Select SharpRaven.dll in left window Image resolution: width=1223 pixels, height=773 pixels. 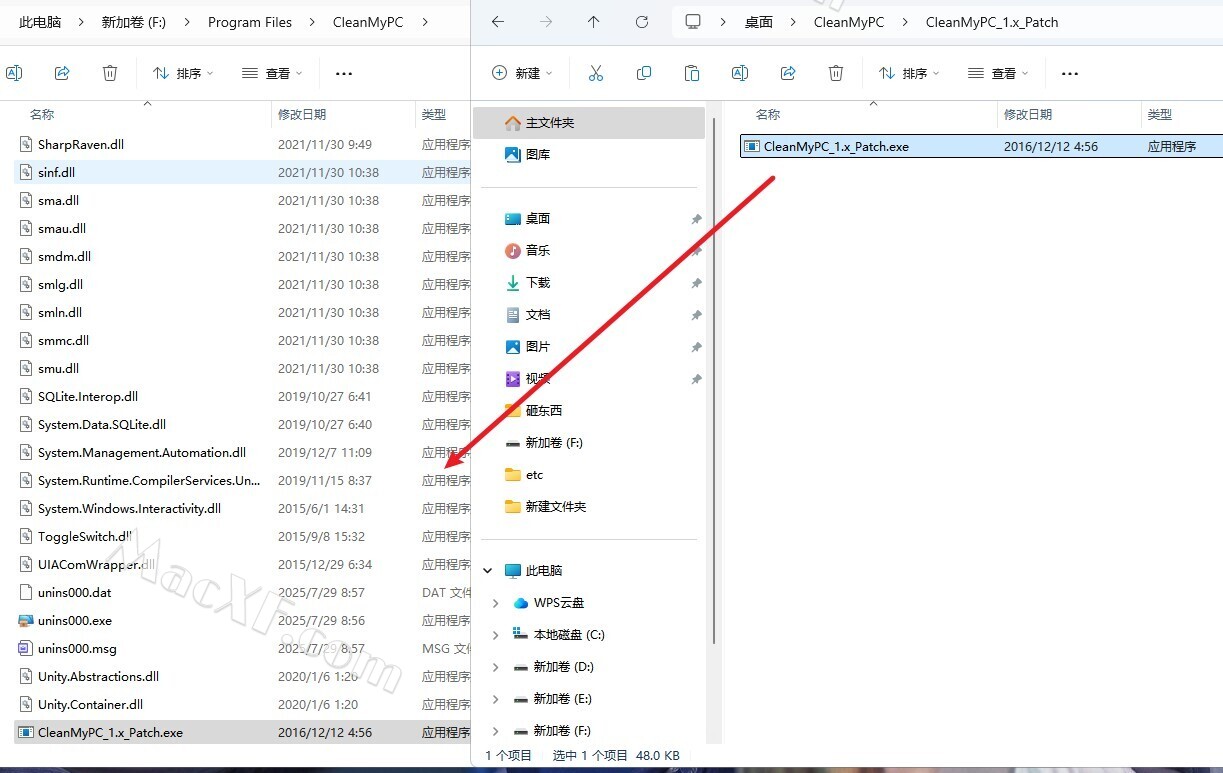(x=243, y=145)
